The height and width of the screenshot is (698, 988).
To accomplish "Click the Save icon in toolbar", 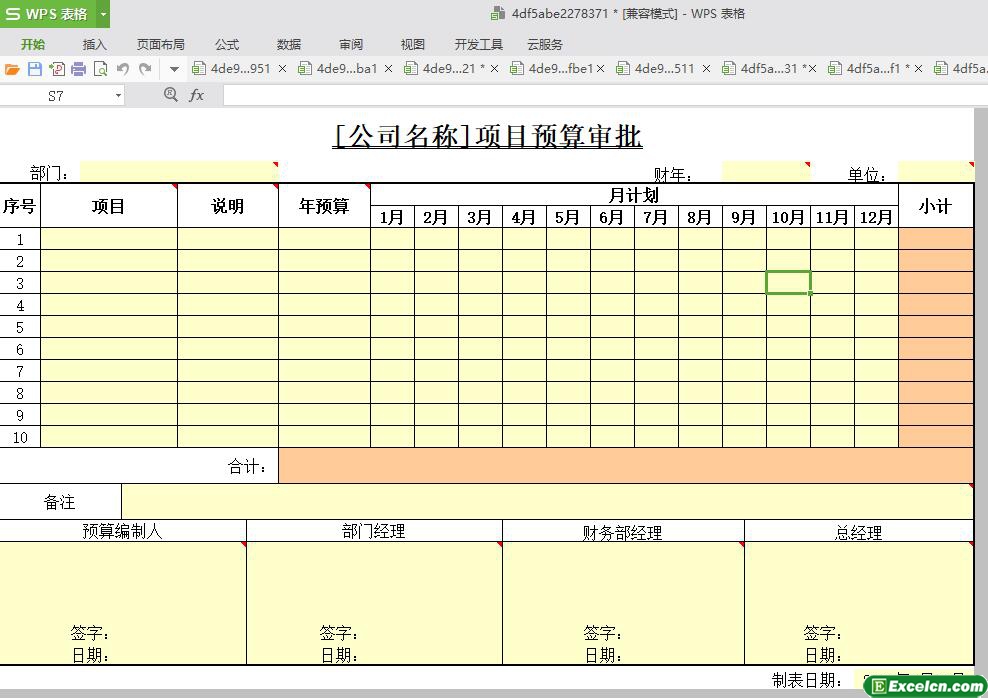I will (35, 69).
